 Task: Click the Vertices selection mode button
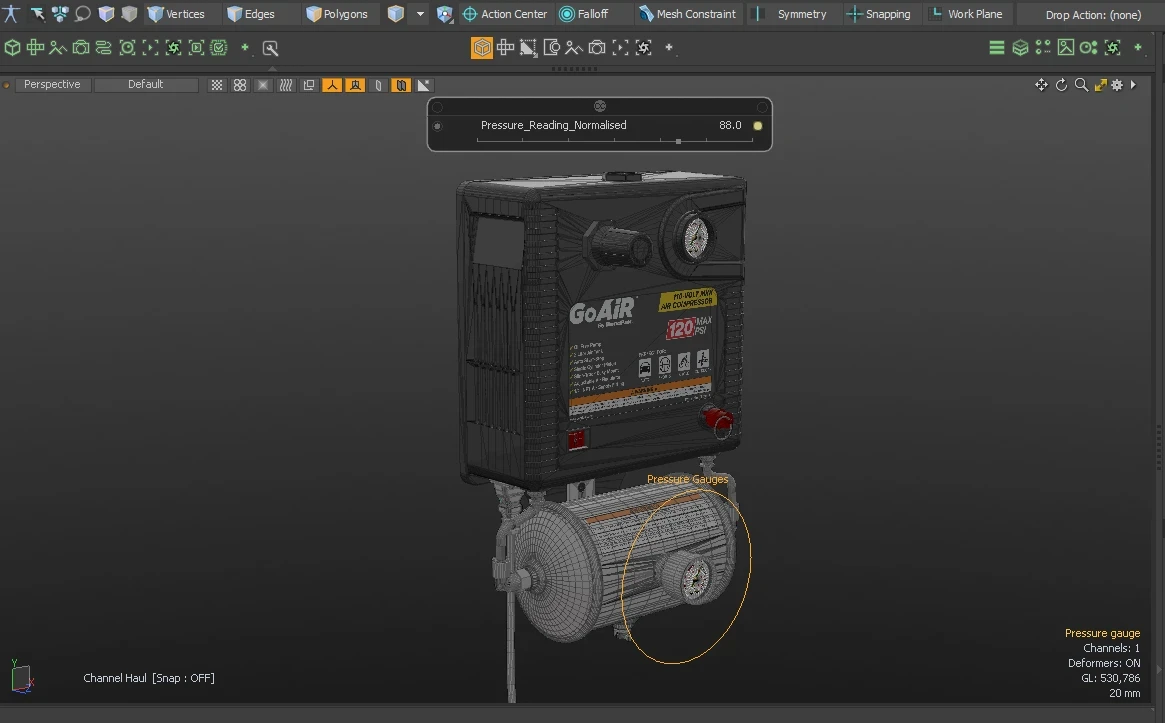pos(176,14)
